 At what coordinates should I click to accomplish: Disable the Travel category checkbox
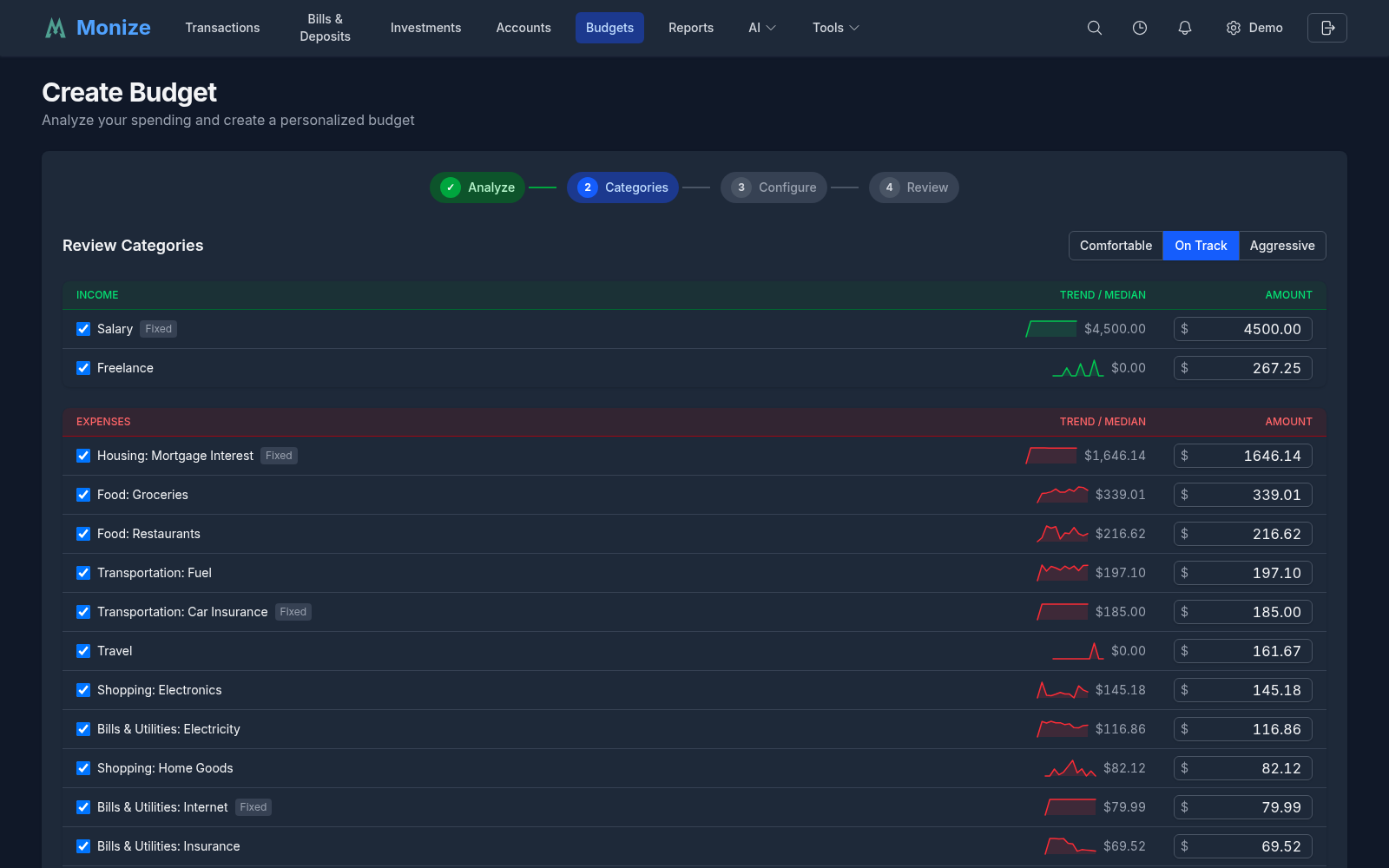pyautogui.click(x=83, y=651)
